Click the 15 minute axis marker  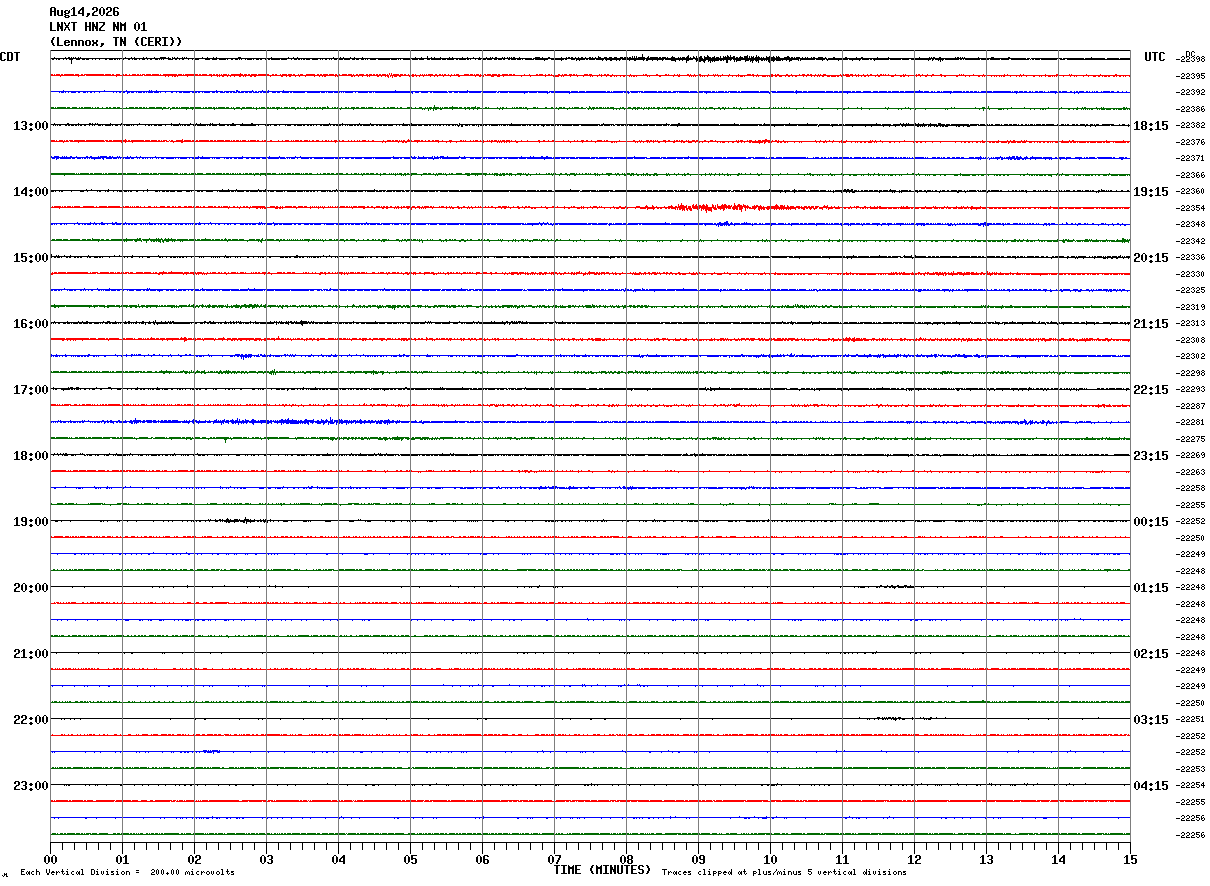point(1130,860)
